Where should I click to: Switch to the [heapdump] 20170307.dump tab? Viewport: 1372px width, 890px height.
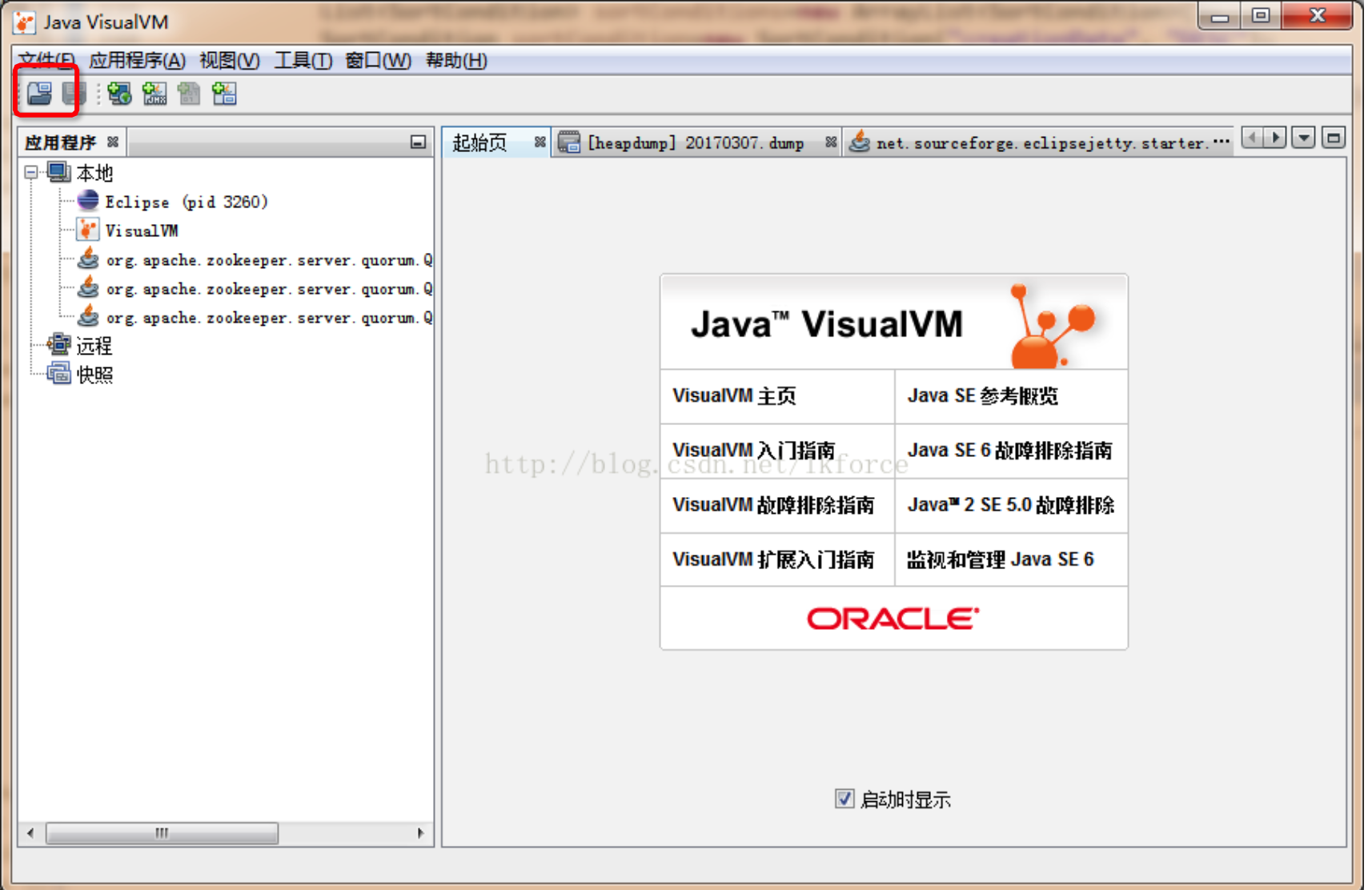tap(696, 142)
